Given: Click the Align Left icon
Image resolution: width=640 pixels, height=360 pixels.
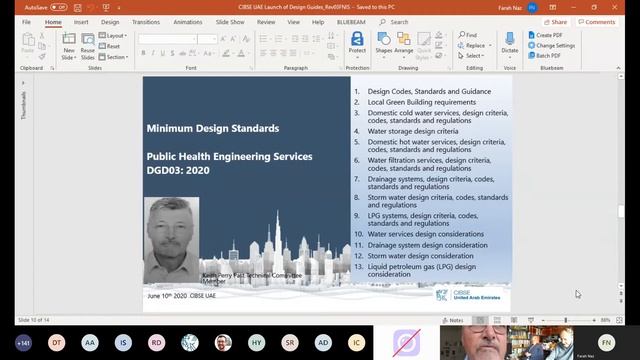Looking at the screenshot, I should (263, 53).
